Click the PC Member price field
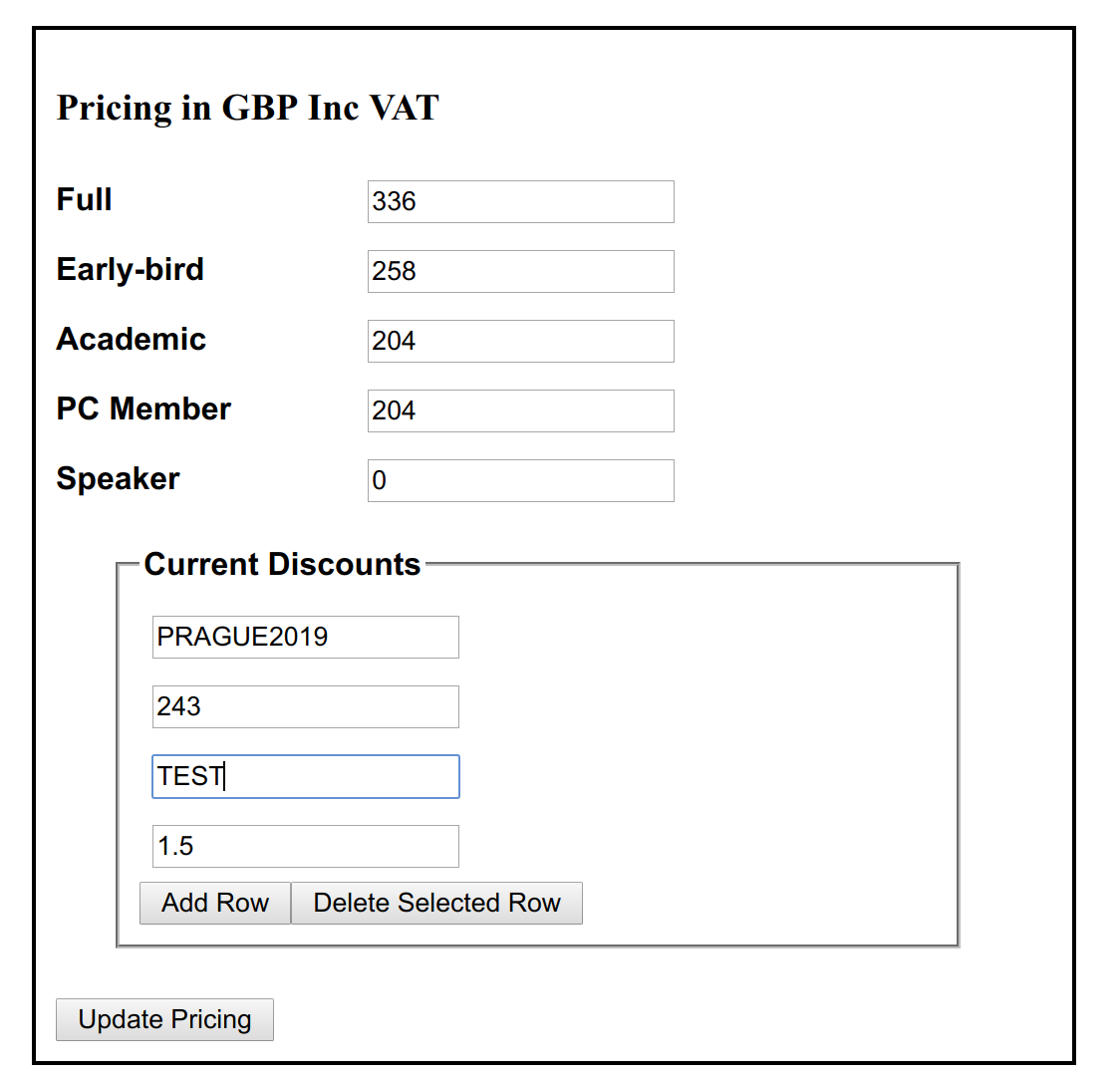 click(521, 410)
